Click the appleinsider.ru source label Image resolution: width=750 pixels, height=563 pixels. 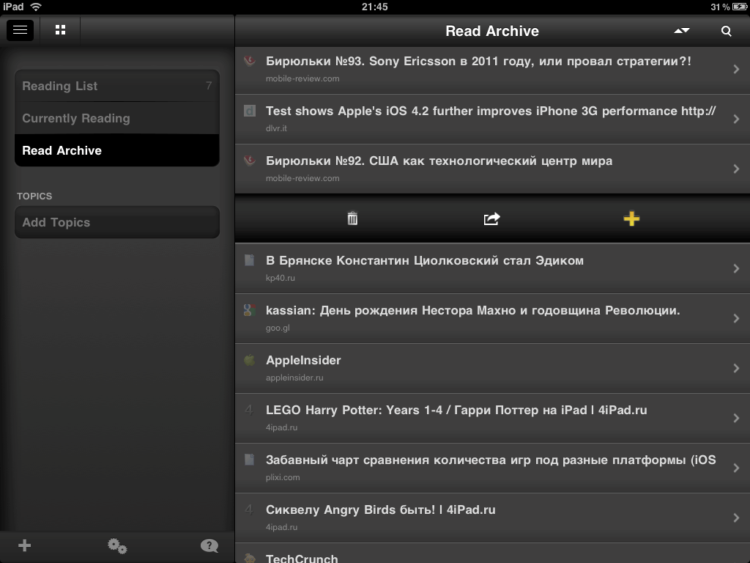pos(294,378)
